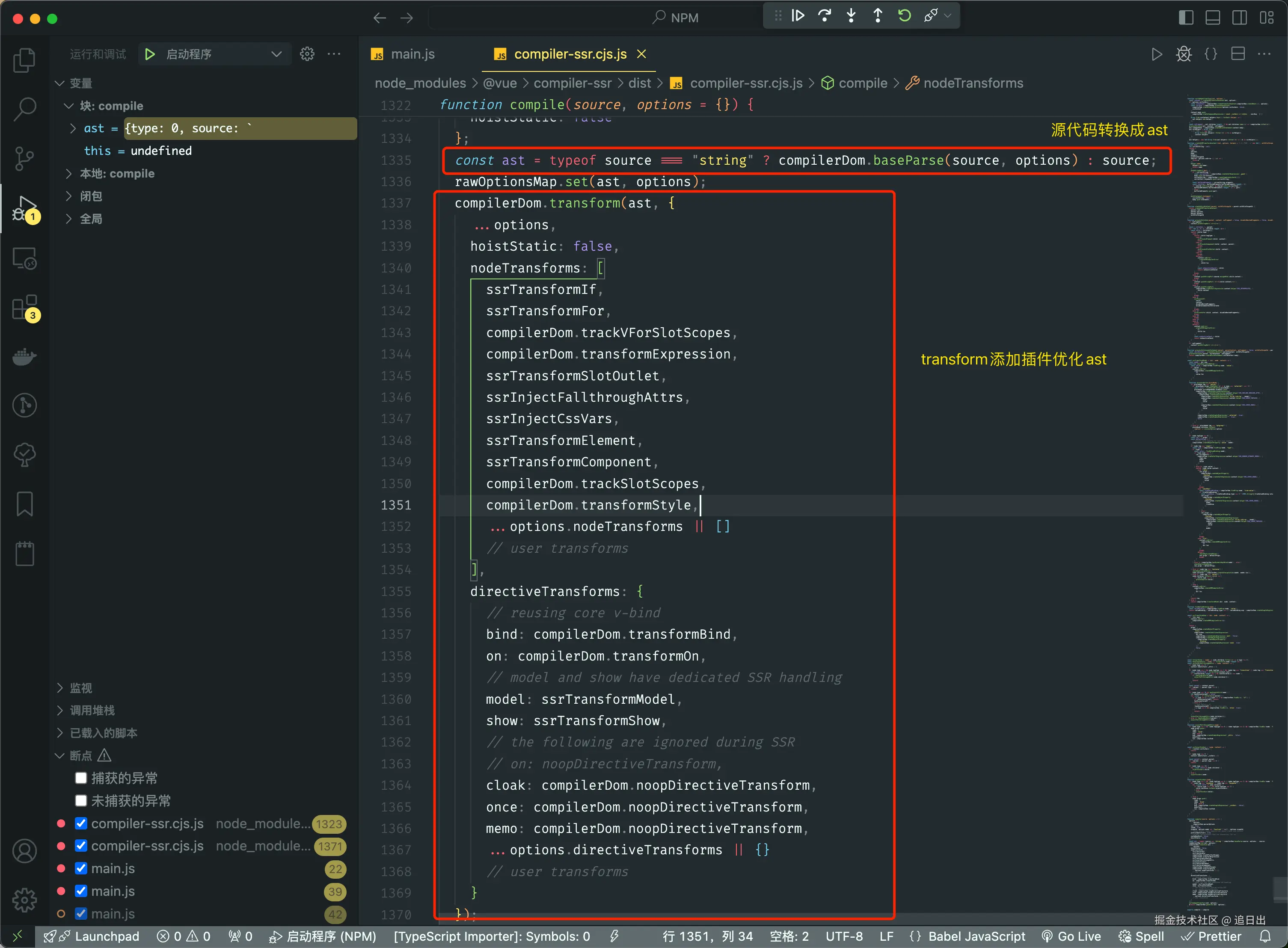1288x948 pixels.
Task: Open the Extensions view in activity bar
Action: click(24, 308)
